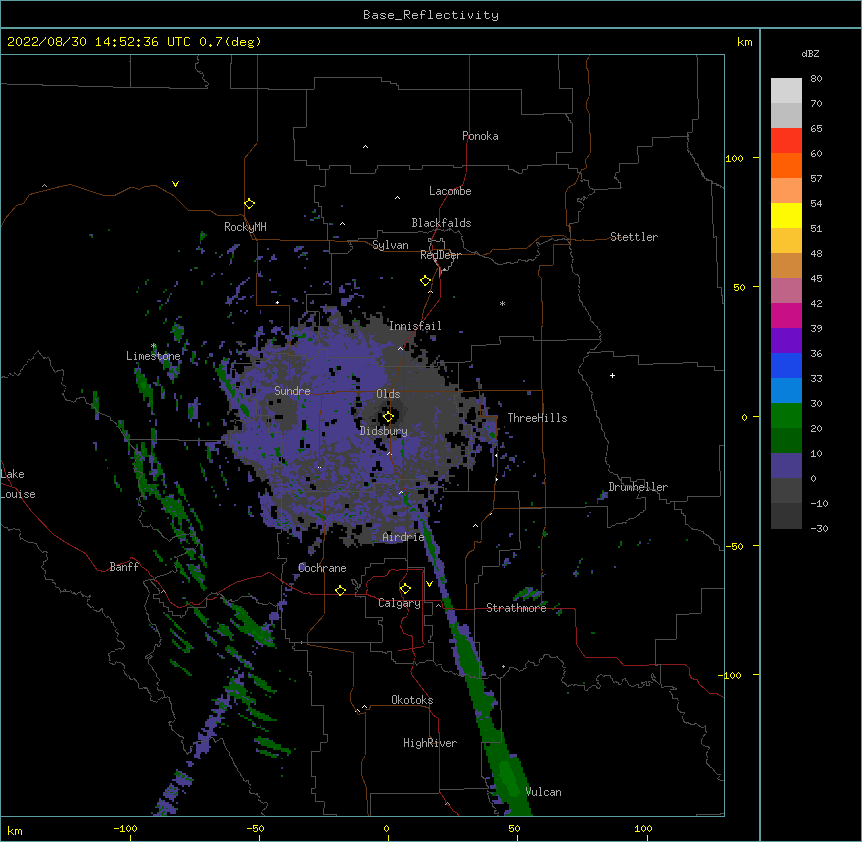Click the Stettler city label

[x=634, y=237]
